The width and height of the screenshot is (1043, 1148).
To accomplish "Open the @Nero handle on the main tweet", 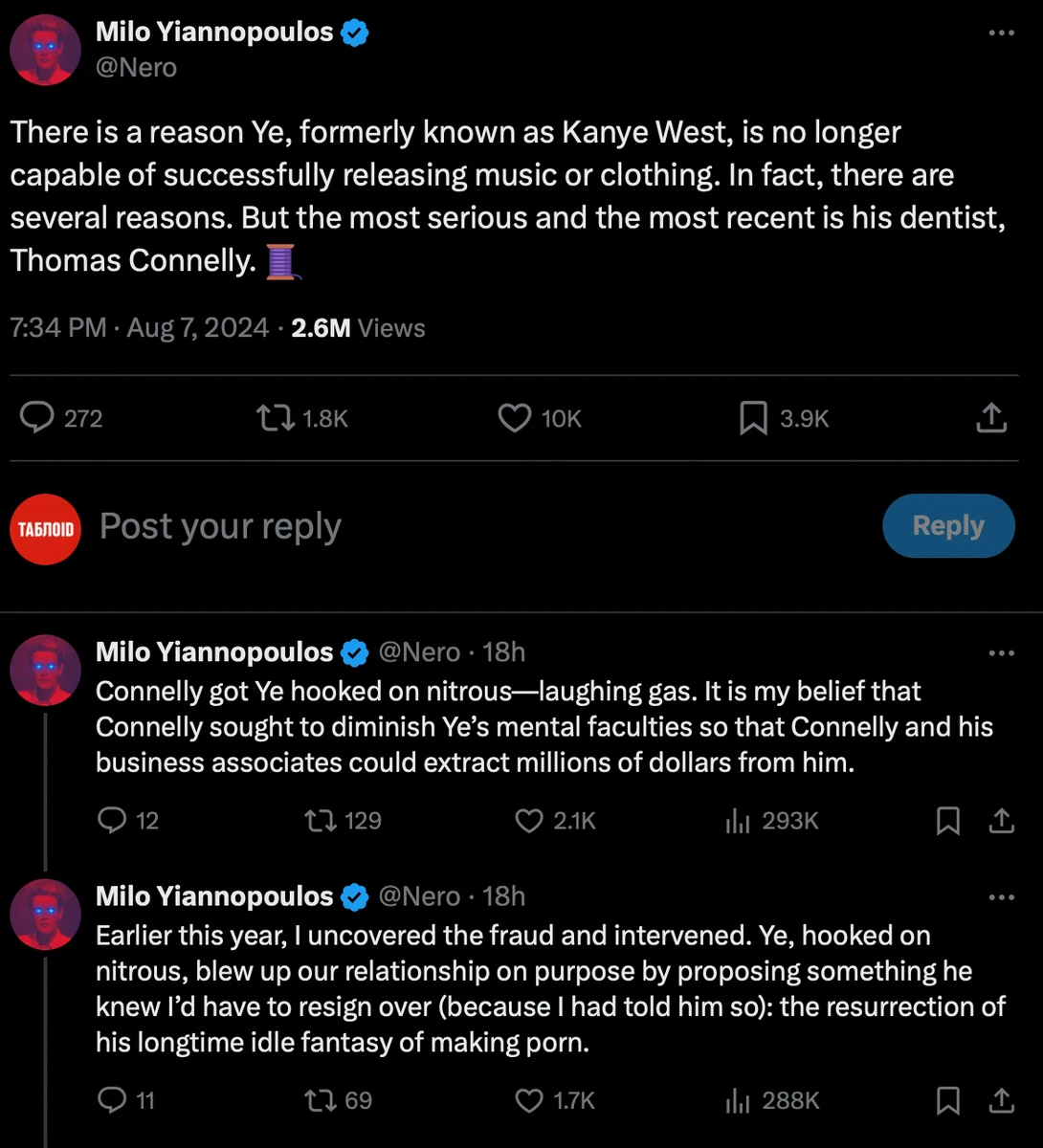I will (136, 68).
